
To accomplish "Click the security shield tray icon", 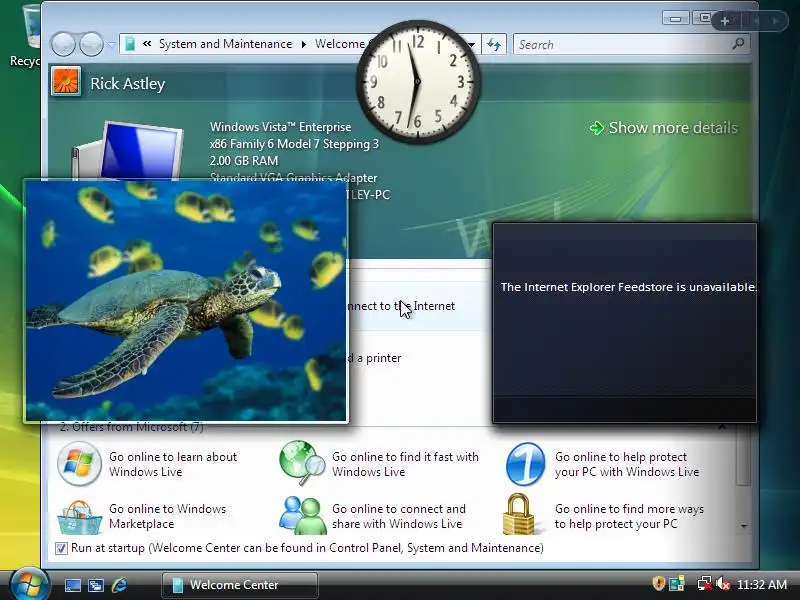I will pyautogui.click(x=659, y=584).
